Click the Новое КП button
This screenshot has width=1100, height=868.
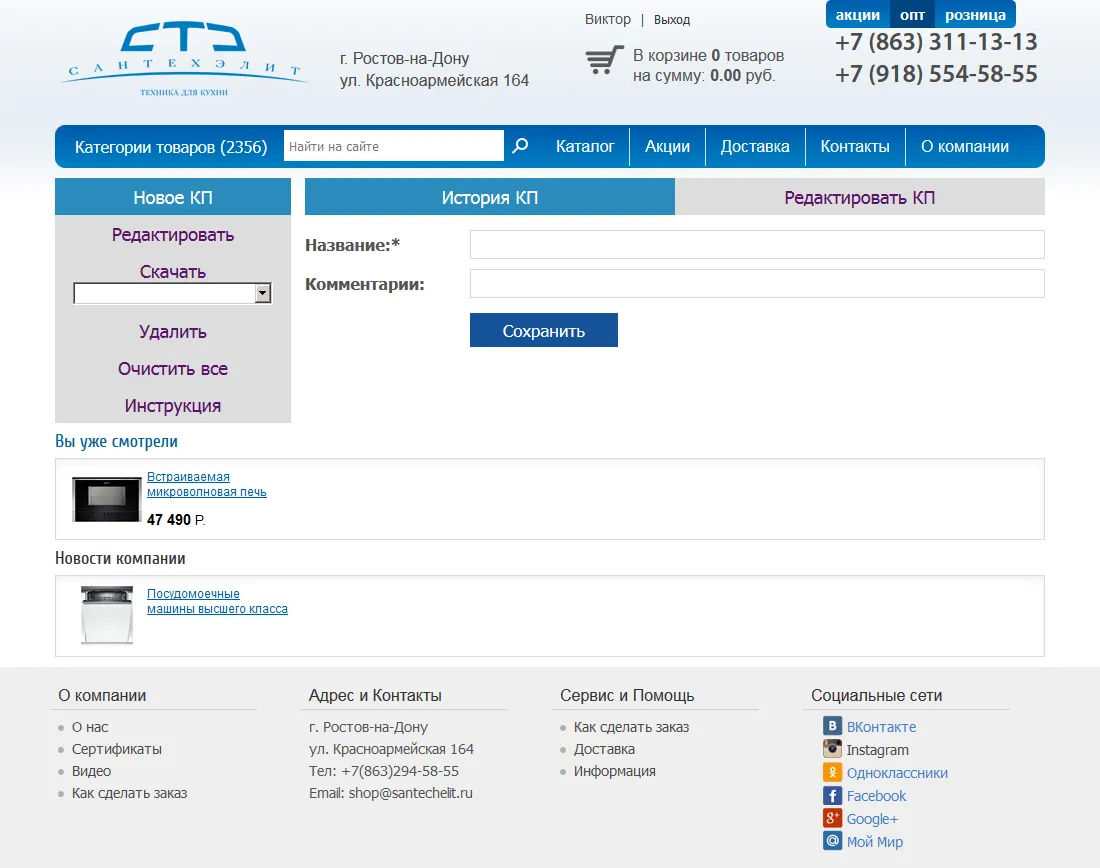173,197
